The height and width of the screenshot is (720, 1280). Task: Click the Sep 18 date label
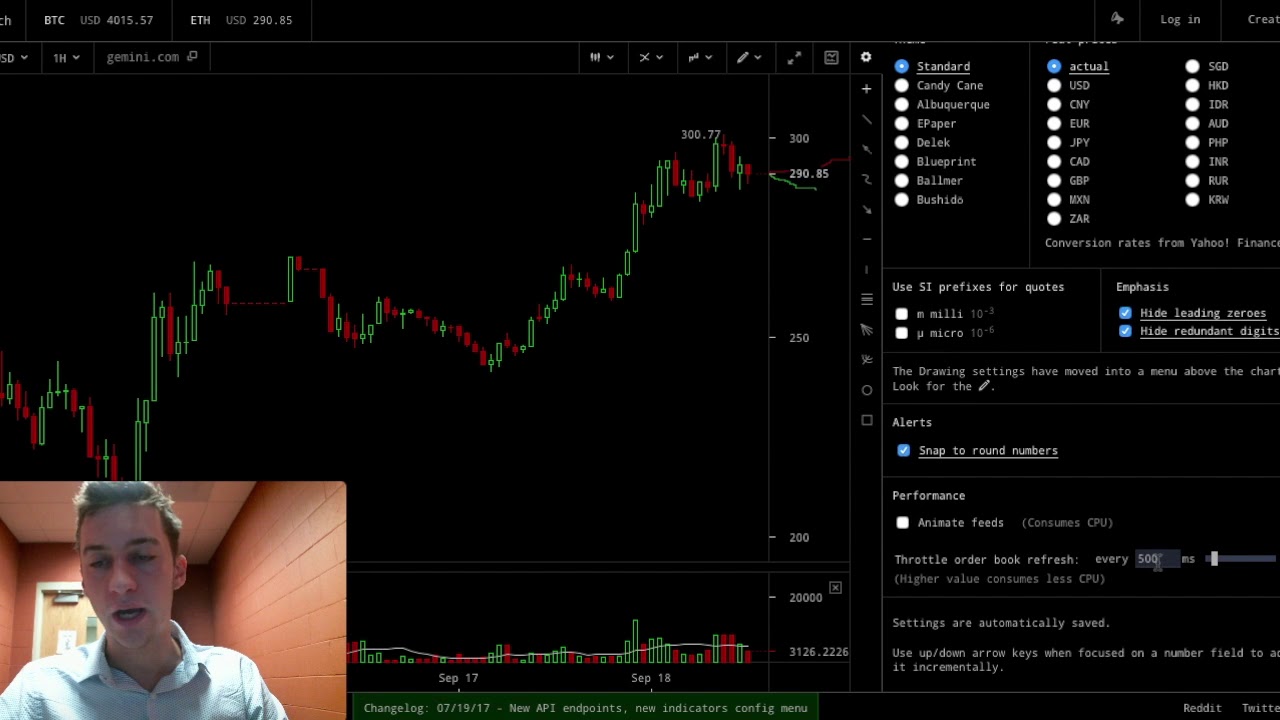pyautogui.click(x=651, y=678)
